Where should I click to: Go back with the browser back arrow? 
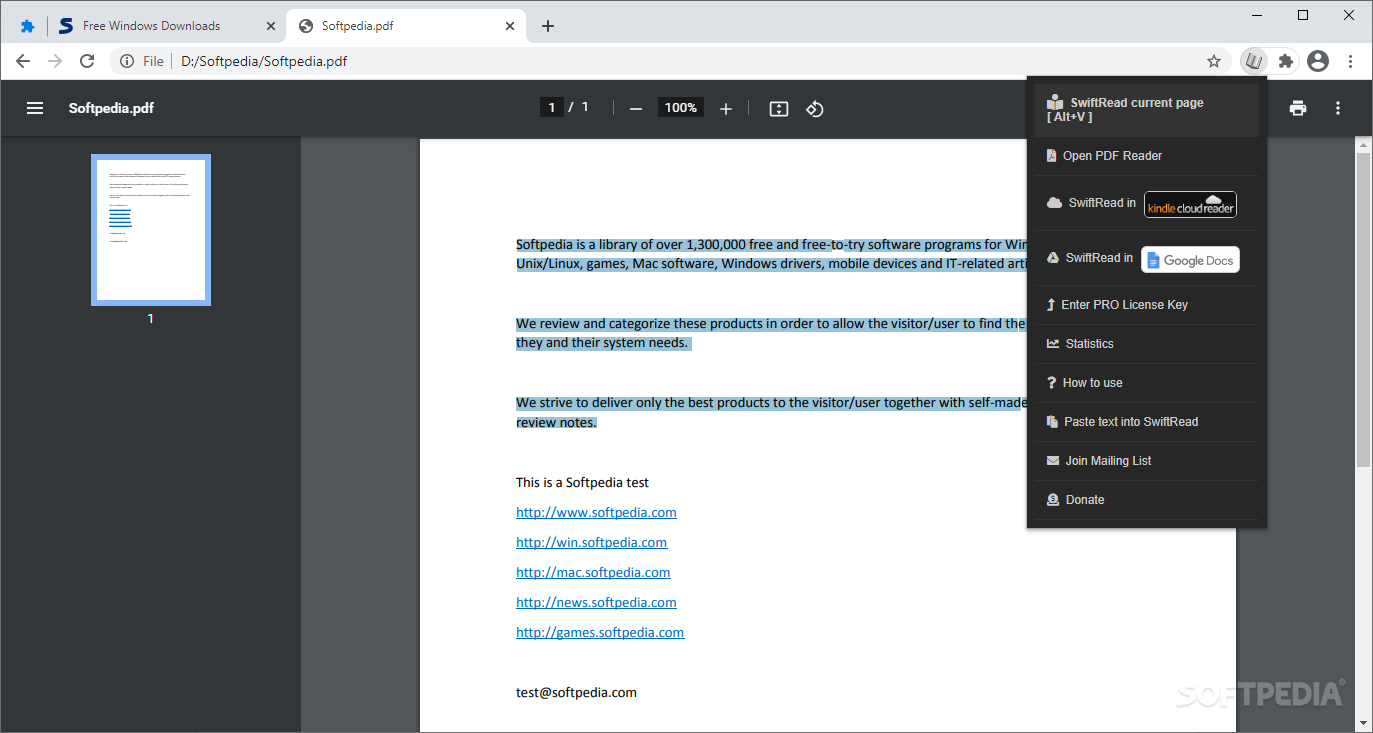coord(23,61)
